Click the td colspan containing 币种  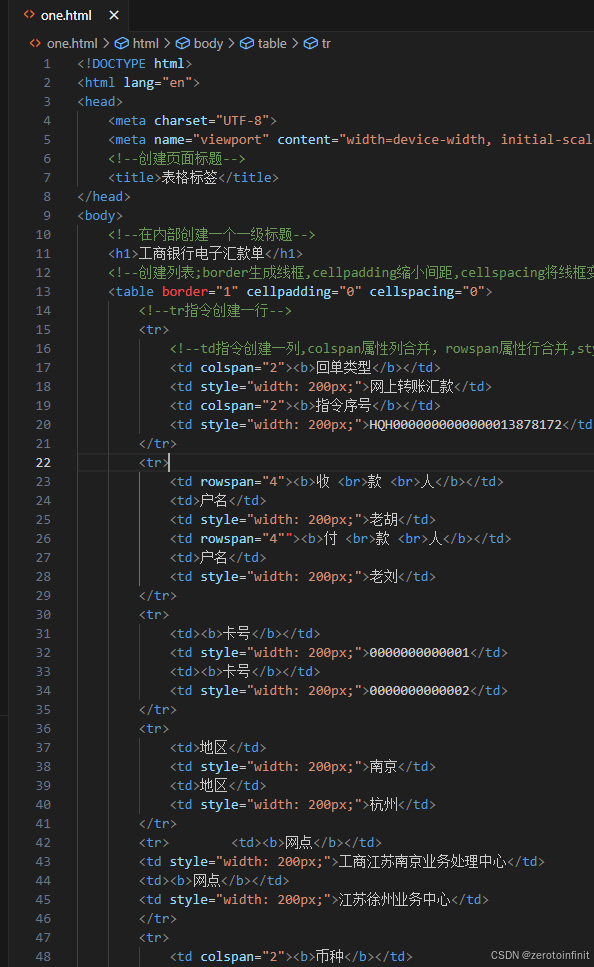(x=291, y=957)
